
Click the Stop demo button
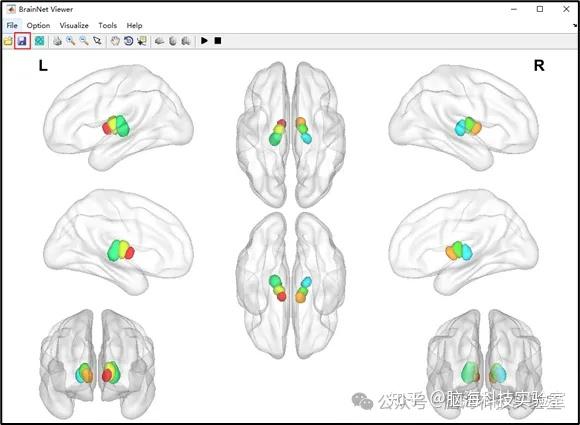(218, 41)
